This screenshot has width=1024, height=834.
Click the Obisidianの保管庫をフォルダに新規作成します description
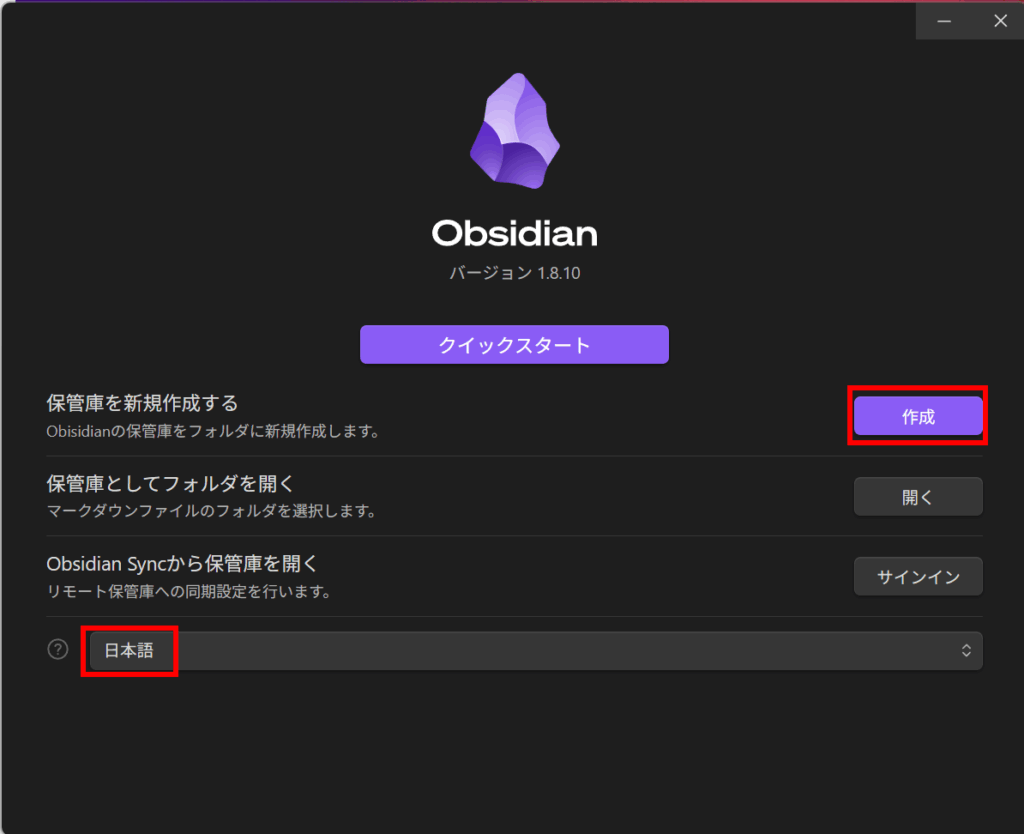(214, 431)
